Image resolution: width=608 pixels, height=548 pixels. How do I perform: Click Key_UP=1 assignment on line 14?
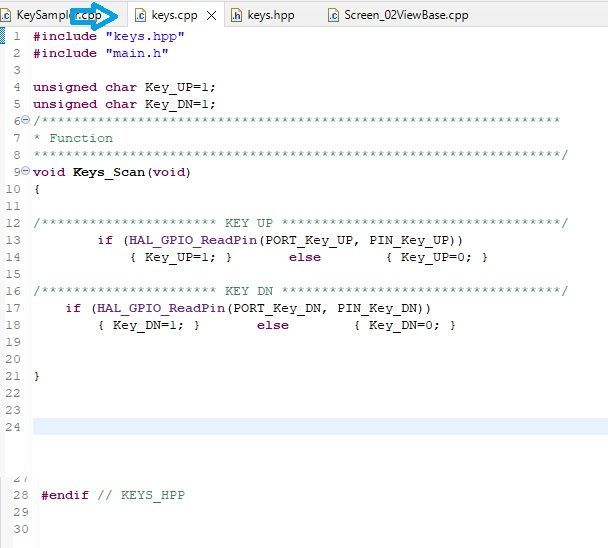[x=180, y=258]
